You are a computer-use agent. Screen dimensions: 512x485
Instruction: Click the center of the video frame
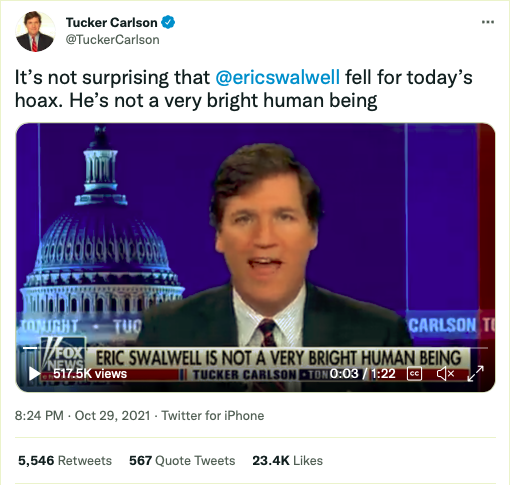coord(255,257)
